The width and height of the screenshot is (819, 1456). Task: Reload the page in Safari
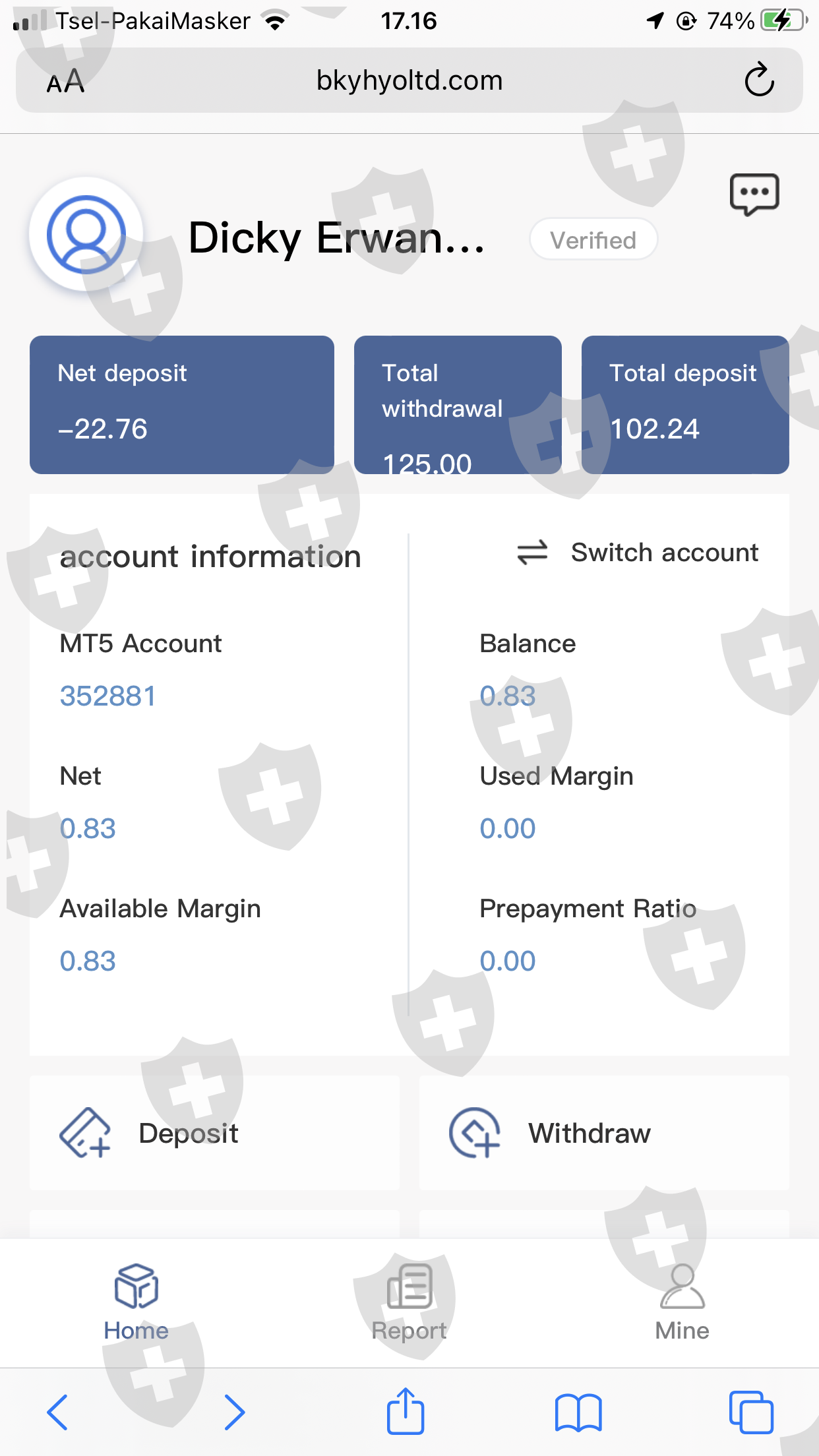click(x=759, y=80)
